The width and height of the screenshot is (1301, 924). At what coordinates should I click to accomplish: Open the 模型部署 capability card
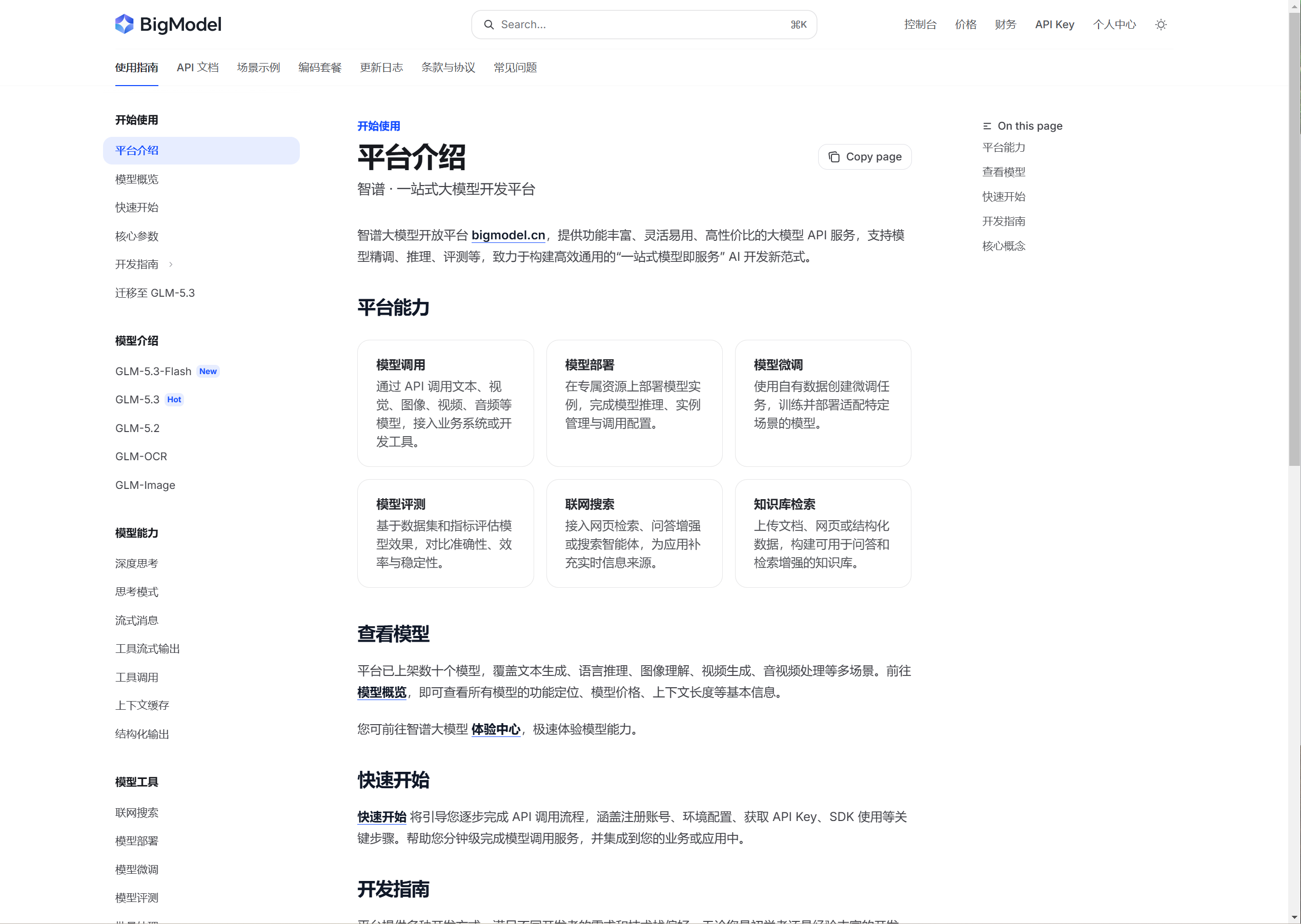635,403
